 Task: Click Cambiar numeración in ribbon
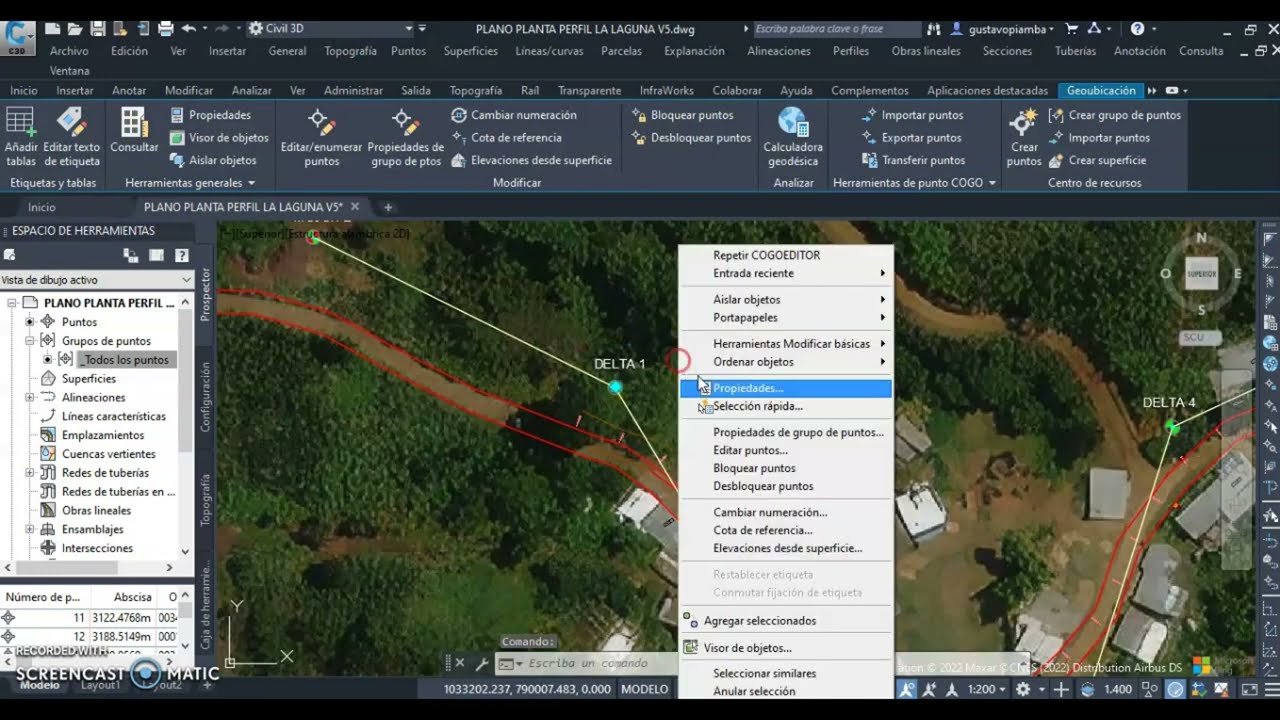coord(514,115)
